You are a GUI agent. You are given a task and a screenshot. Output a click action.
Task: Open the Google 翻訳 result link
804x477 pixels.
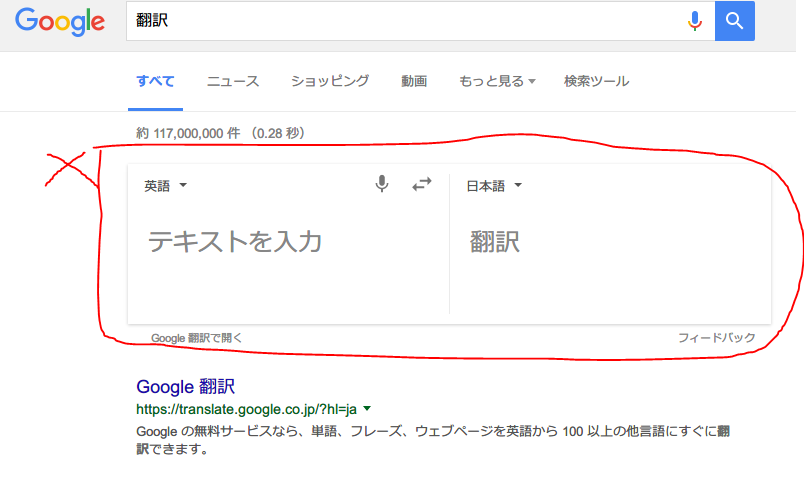point(185,387)
